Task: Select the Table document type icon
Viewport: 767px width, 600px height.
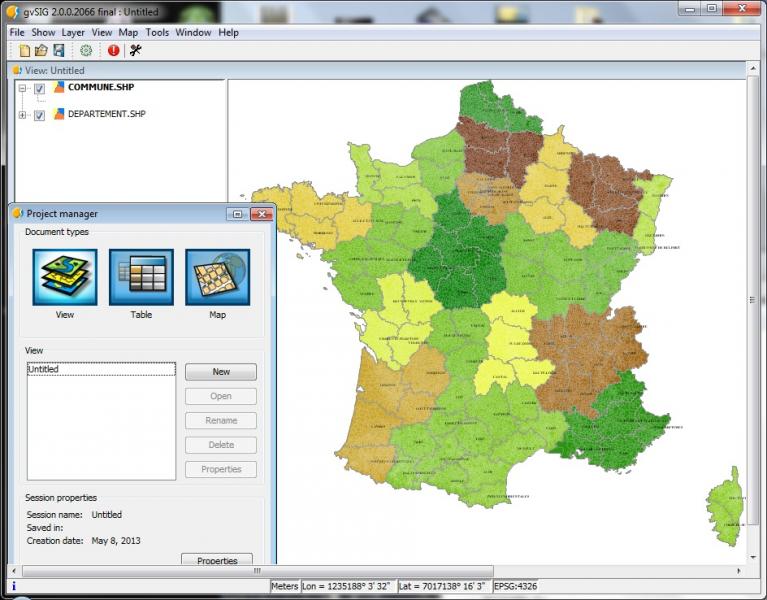Action: (x=141, y=277)
